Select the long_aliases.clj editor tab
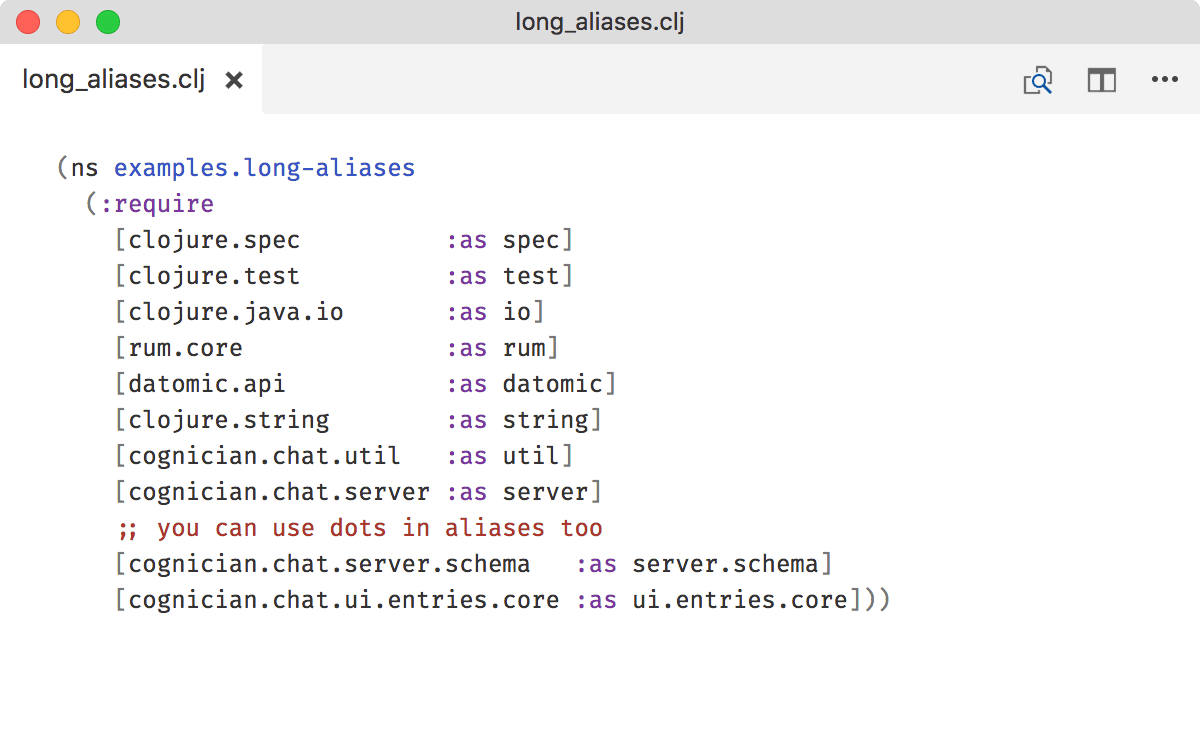 click(x=113, y=80)
